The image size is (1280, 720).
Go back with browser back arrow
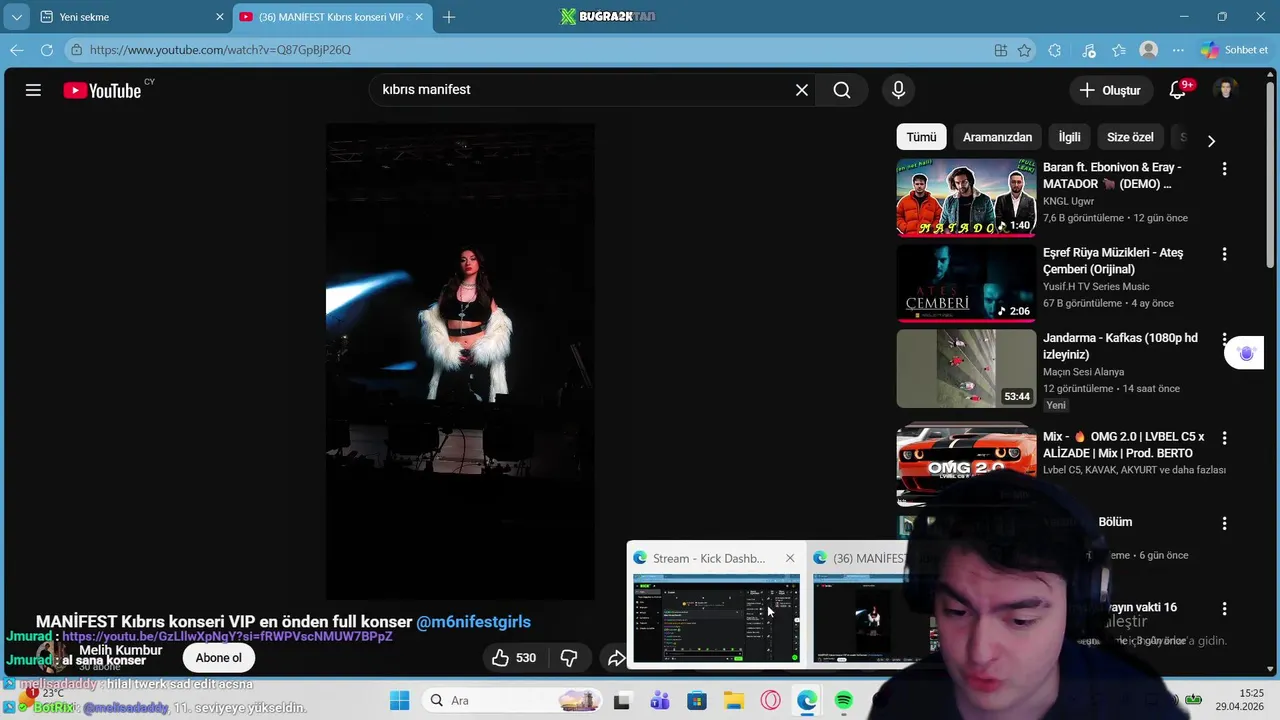pyautogui.click(x=17, y=50)
